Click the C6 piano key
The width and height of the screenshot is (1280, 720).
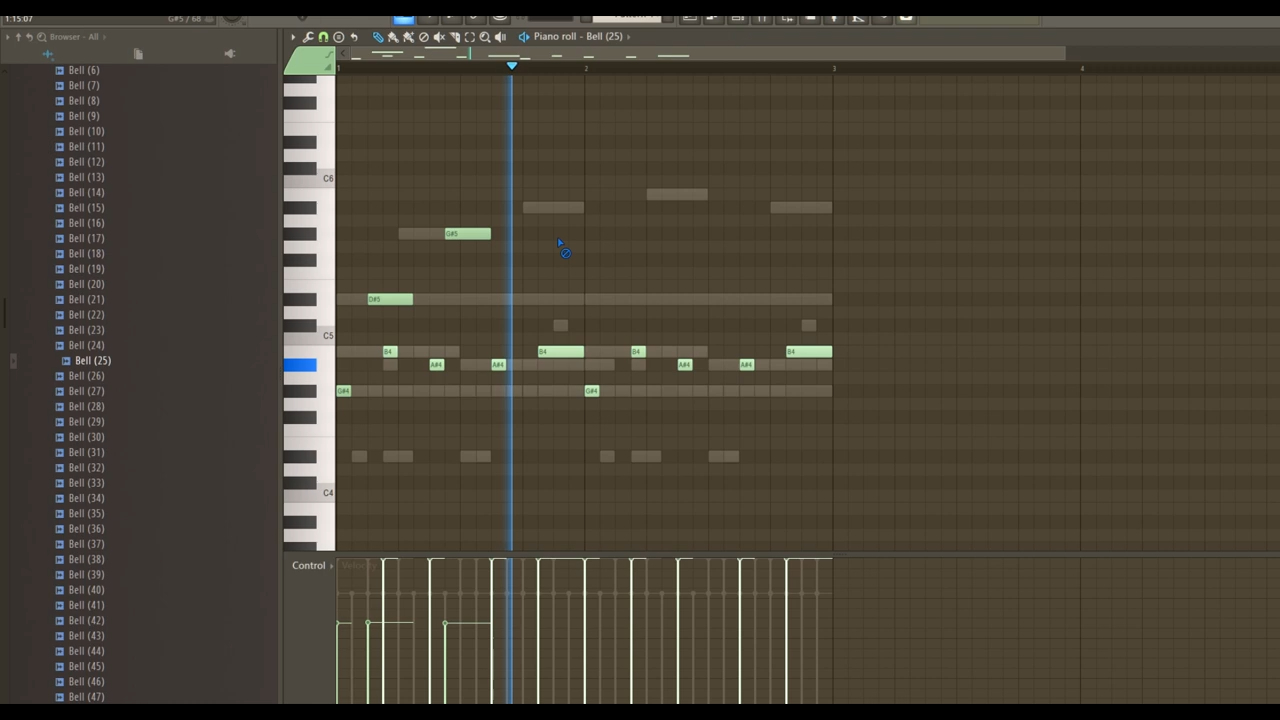point(310,179)
